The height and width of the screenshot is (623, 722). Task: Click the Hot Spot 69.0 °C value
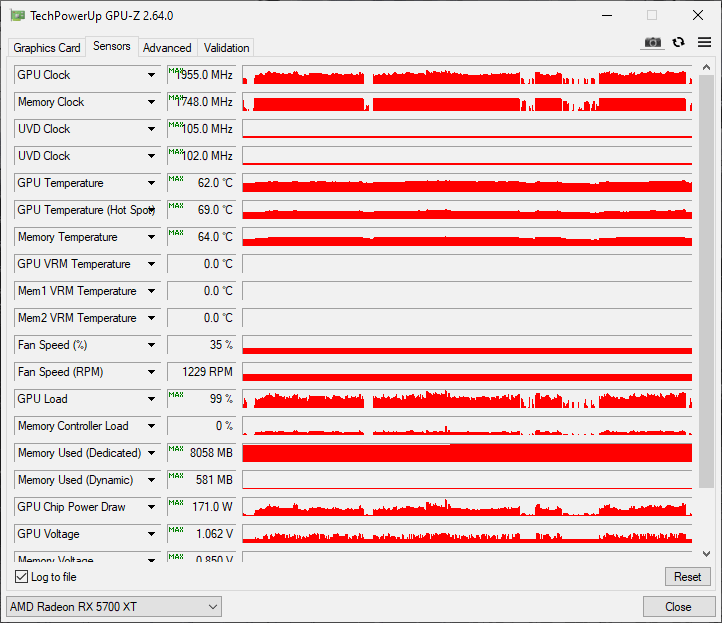202,210
